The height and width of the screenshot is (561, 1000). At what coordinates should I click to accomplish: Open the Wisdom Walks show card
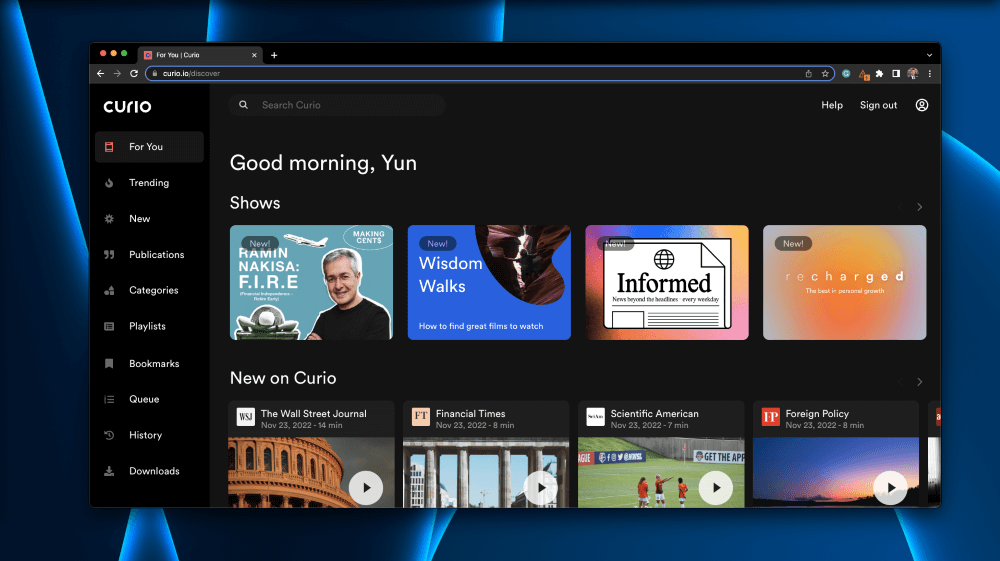[489, 282]
